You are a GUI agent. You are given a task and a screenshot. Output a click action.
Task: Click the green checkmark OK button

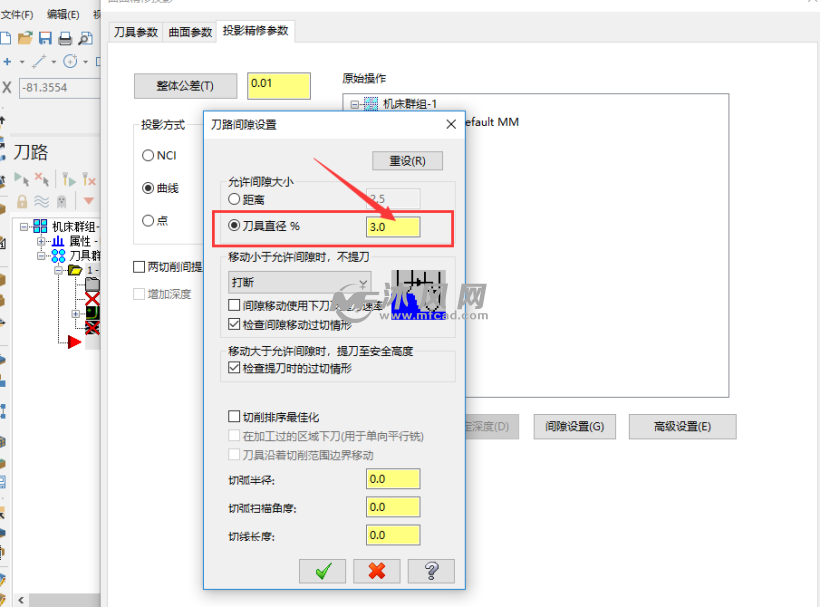pos(322,570)
